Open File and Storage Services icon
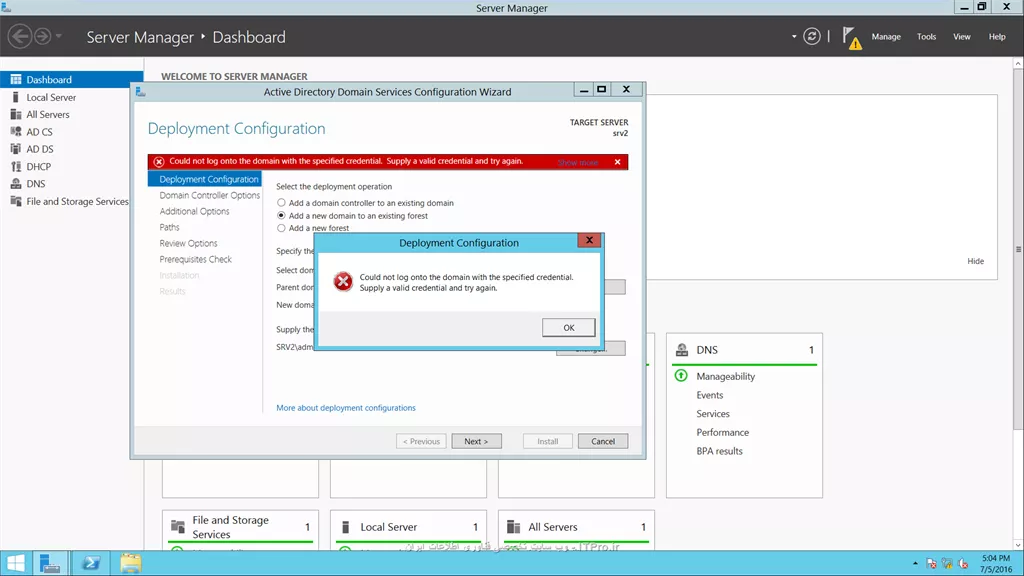The height and width of the screenshot is (576, 1024). pyautogui.click(x=16, y=201)
